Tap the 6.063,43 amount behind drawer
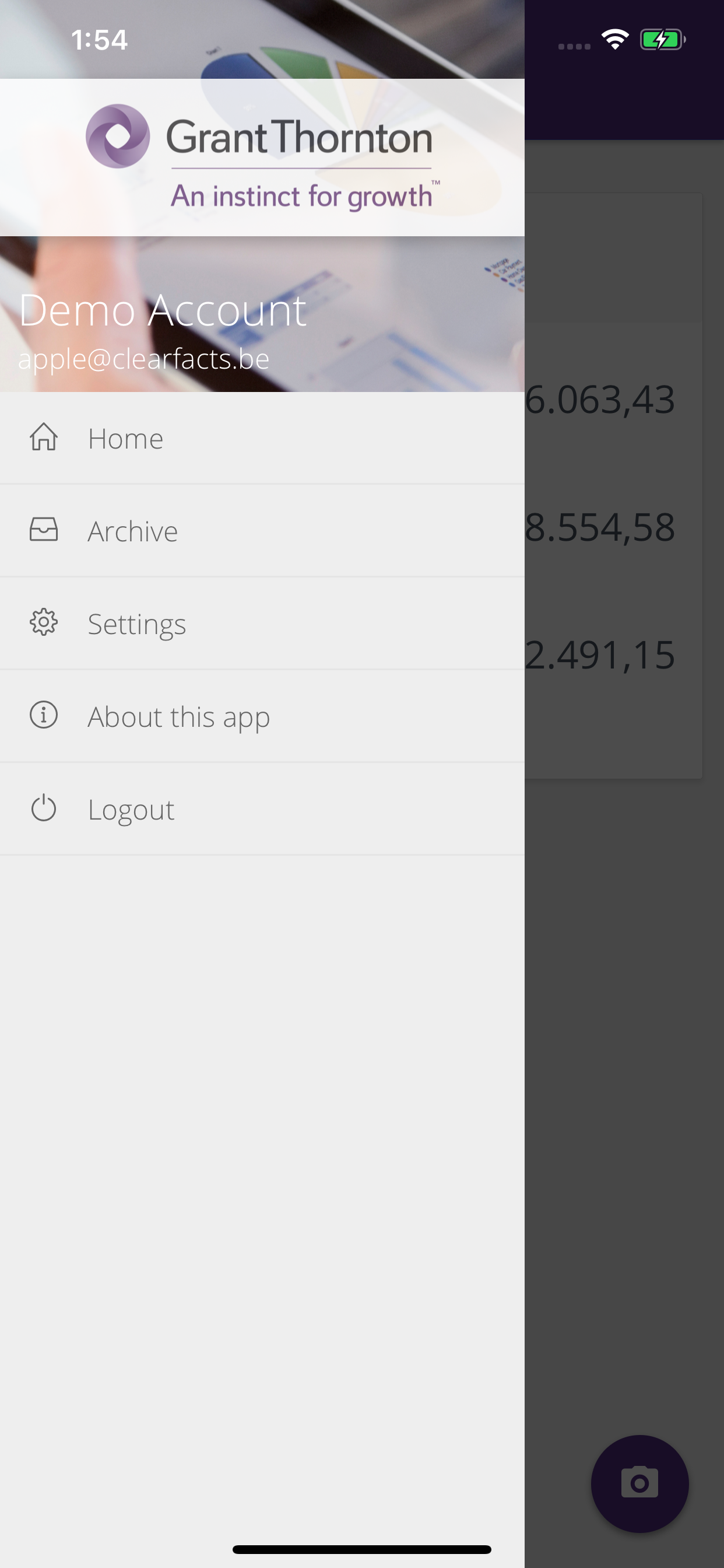724x1568 pixels. coord(600,400)
